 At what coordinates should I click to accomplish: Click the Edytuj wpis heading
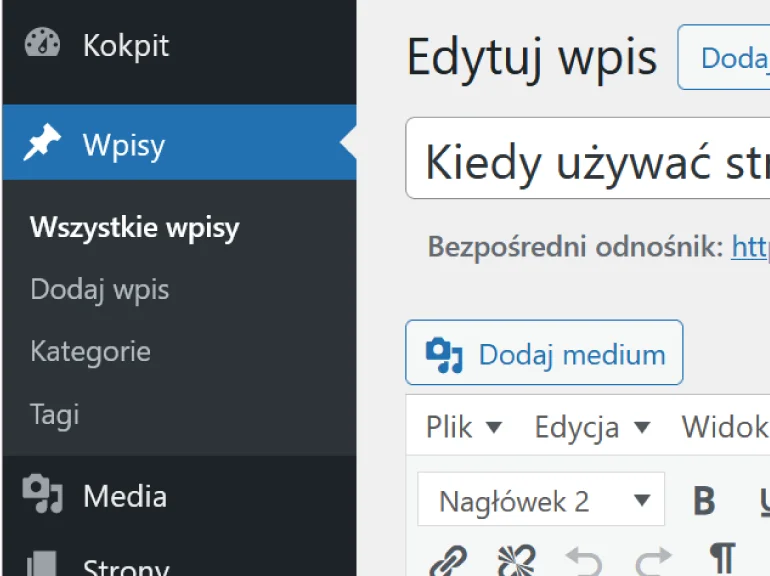coord(532,58)
